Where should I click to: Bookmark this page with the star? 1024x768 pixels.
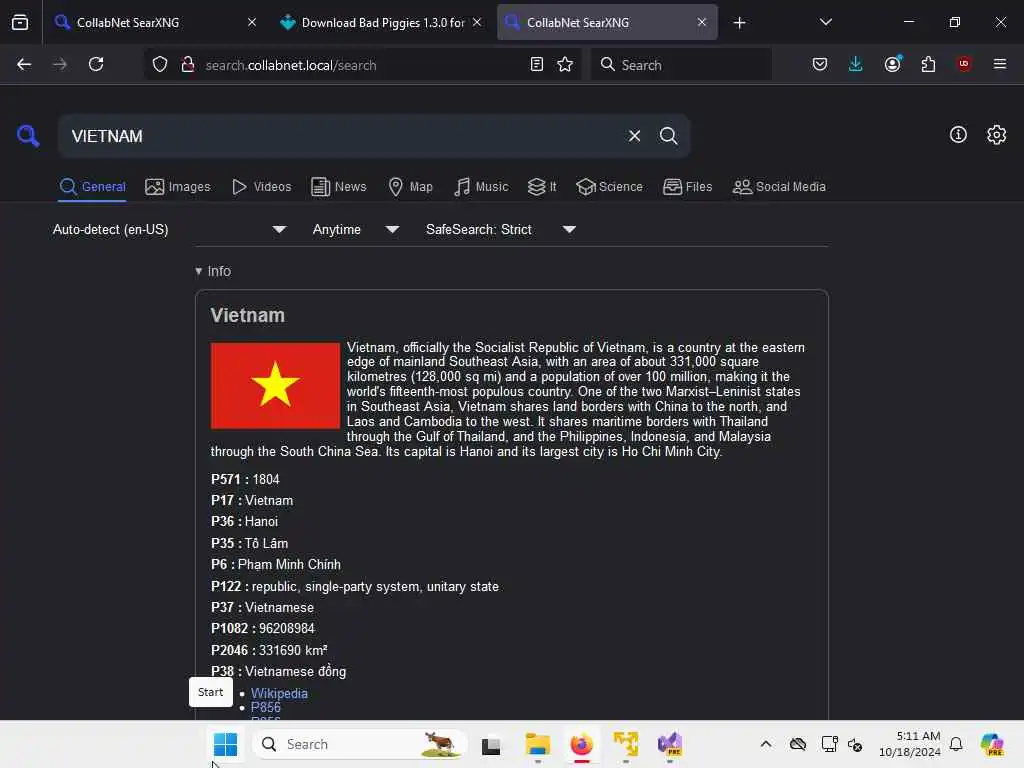(x=565, y=65)
